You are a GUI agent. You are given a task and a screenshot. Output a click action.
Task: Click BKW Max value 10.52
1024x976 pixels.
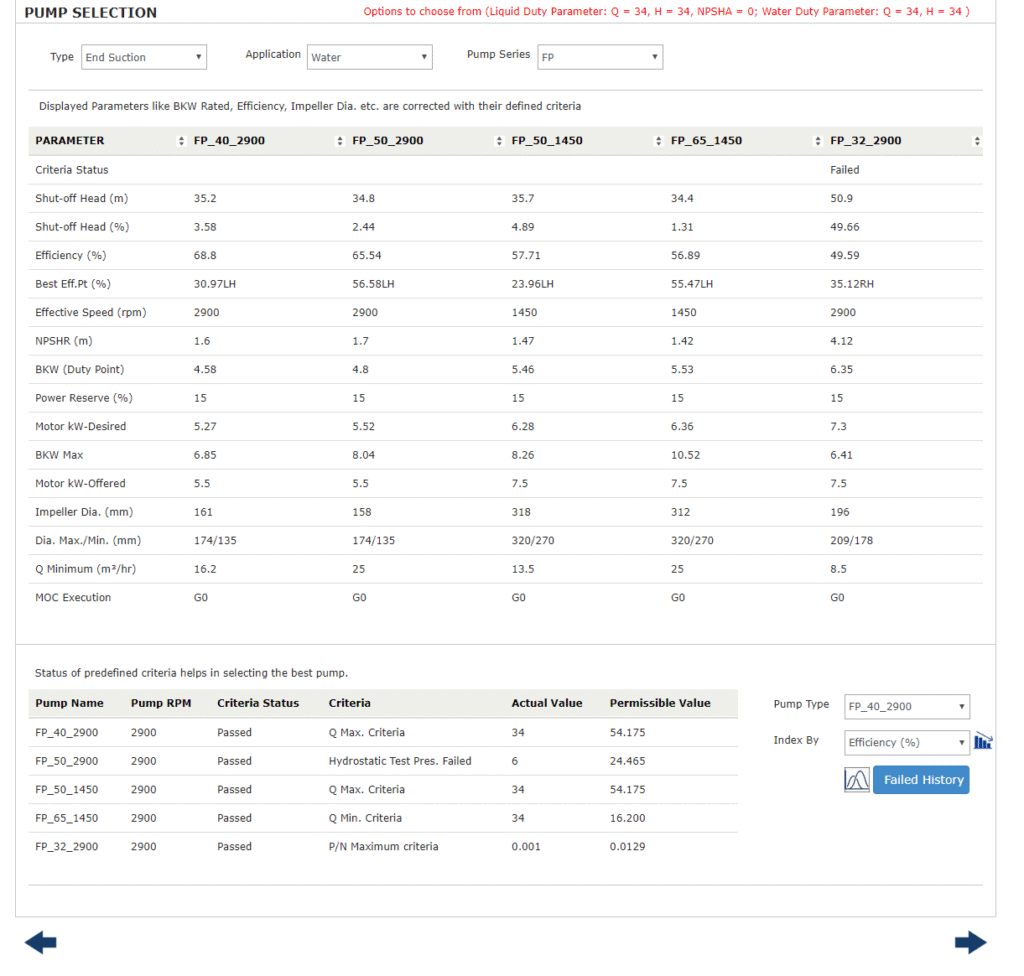[685, 455]
